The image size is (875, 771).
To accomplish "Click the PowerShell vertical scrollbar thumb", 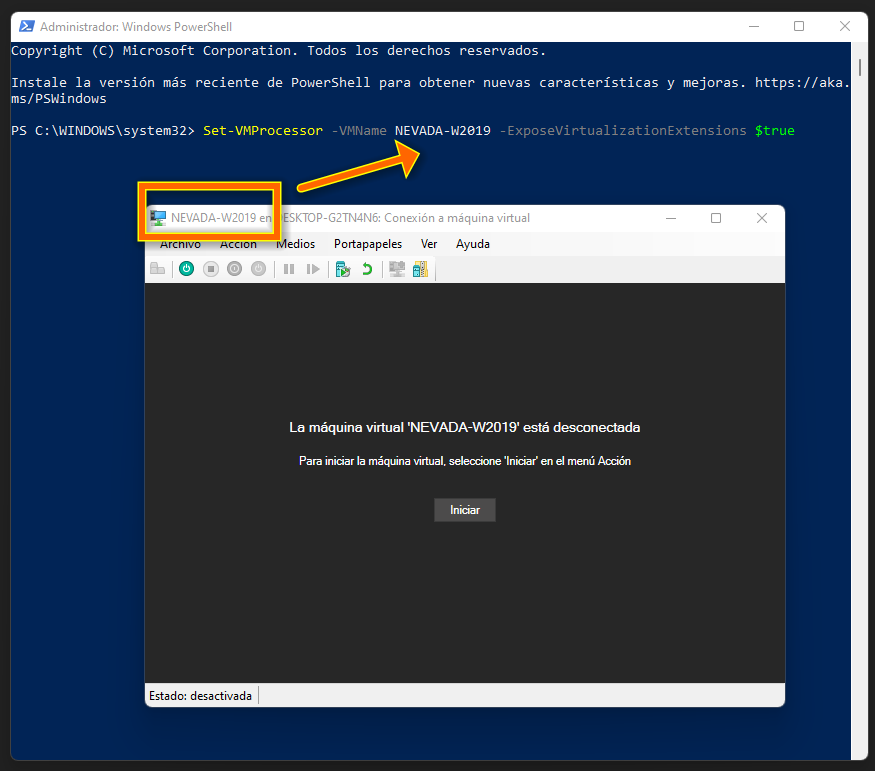I will [x=859, y=66].
